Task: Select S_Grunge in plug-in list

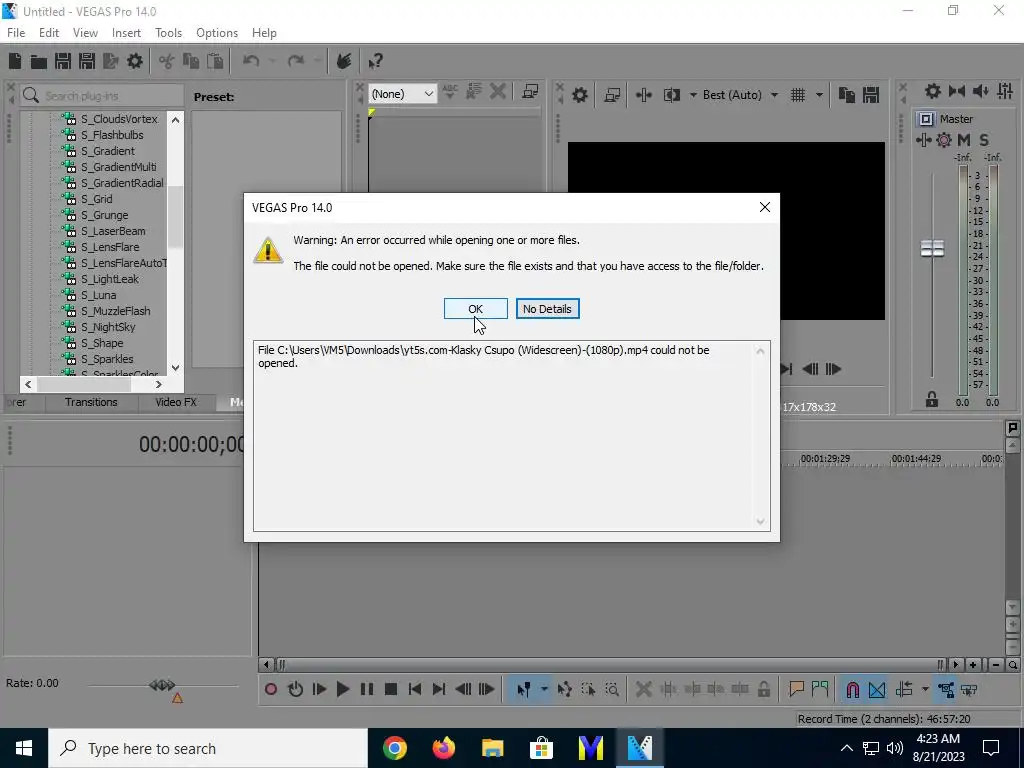Action: [104, 215]
